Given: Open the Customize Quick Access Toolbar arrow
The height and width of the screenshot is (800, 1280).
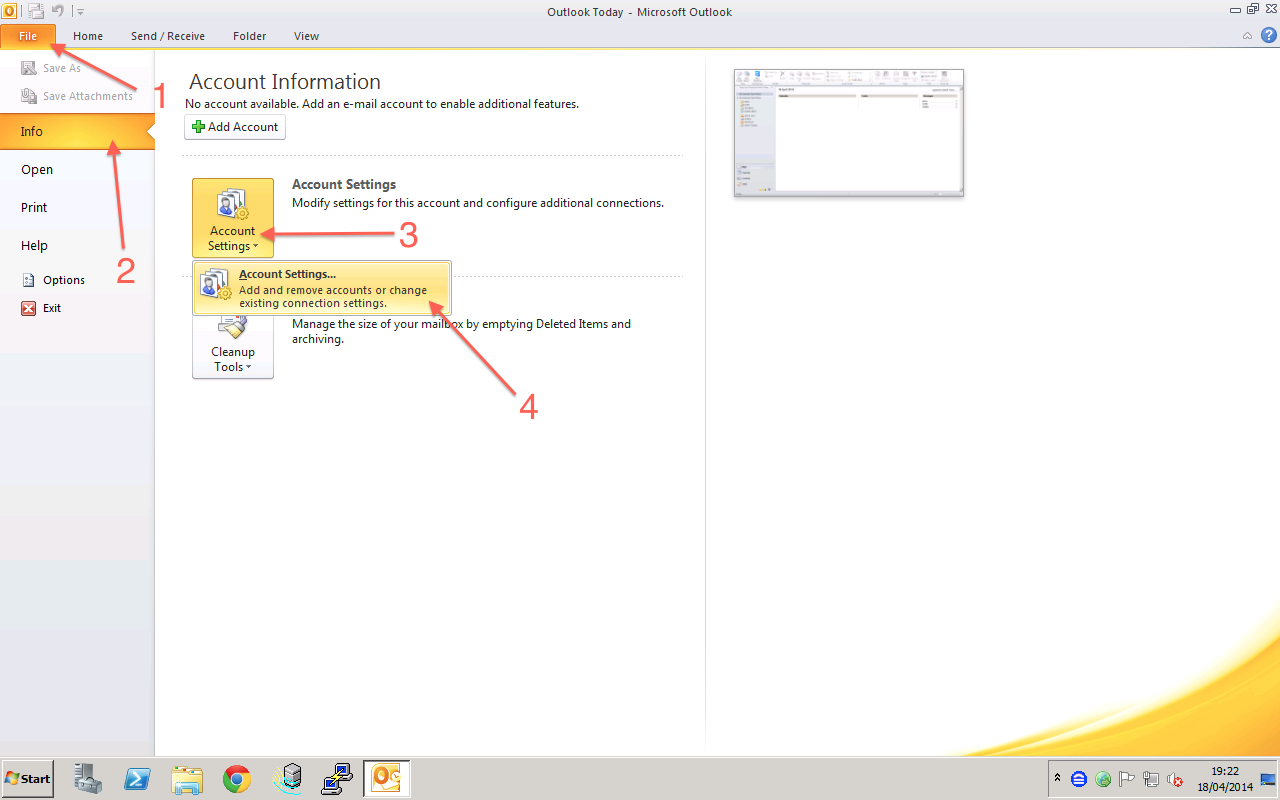Looking at the screenshot, I should (x=80, y=12).
